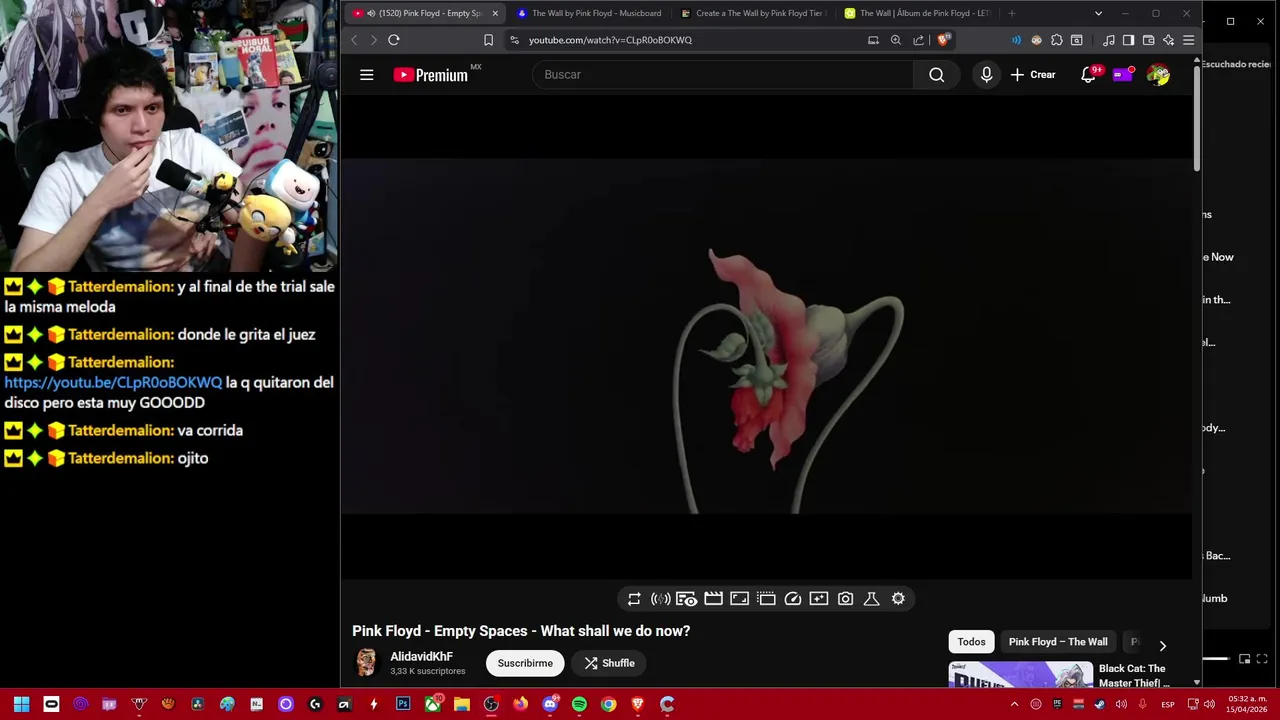
Task: Open ESP keyboard language selector
Action: pyautogui.click(x=1168, y=704)
